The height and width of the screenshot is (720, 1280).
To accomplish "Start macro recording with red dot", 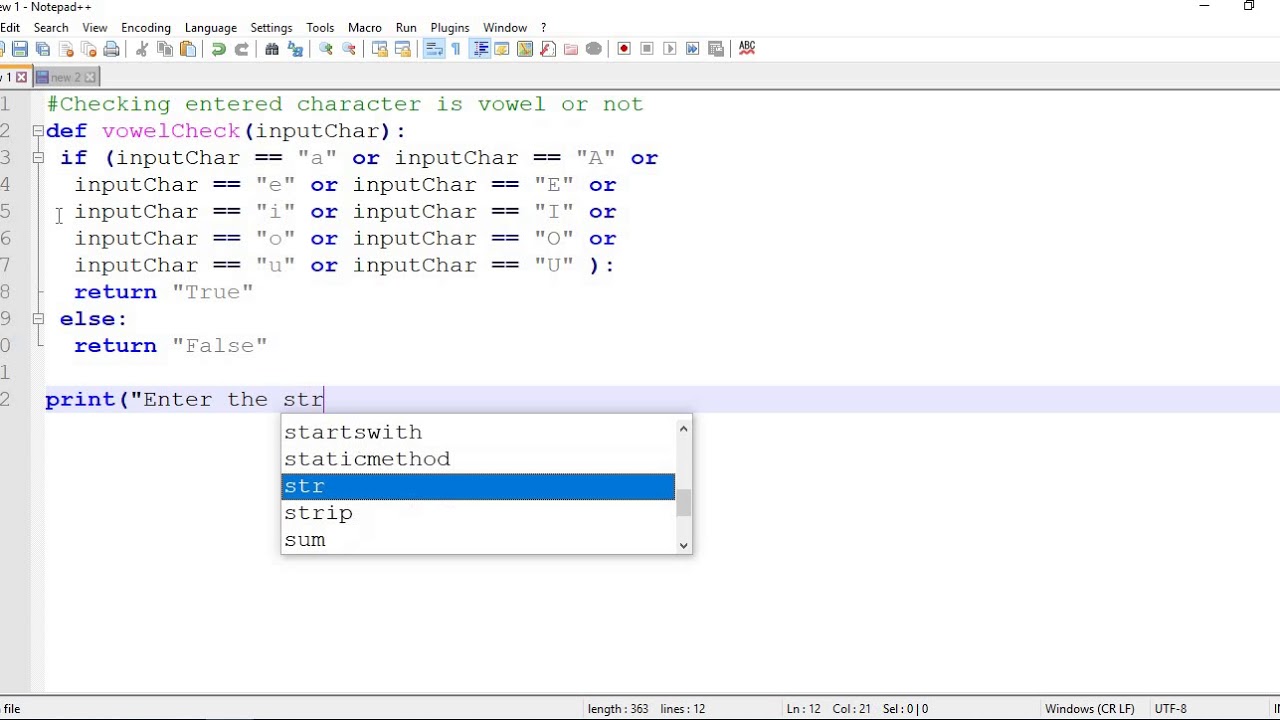I will tap(624, 49).
